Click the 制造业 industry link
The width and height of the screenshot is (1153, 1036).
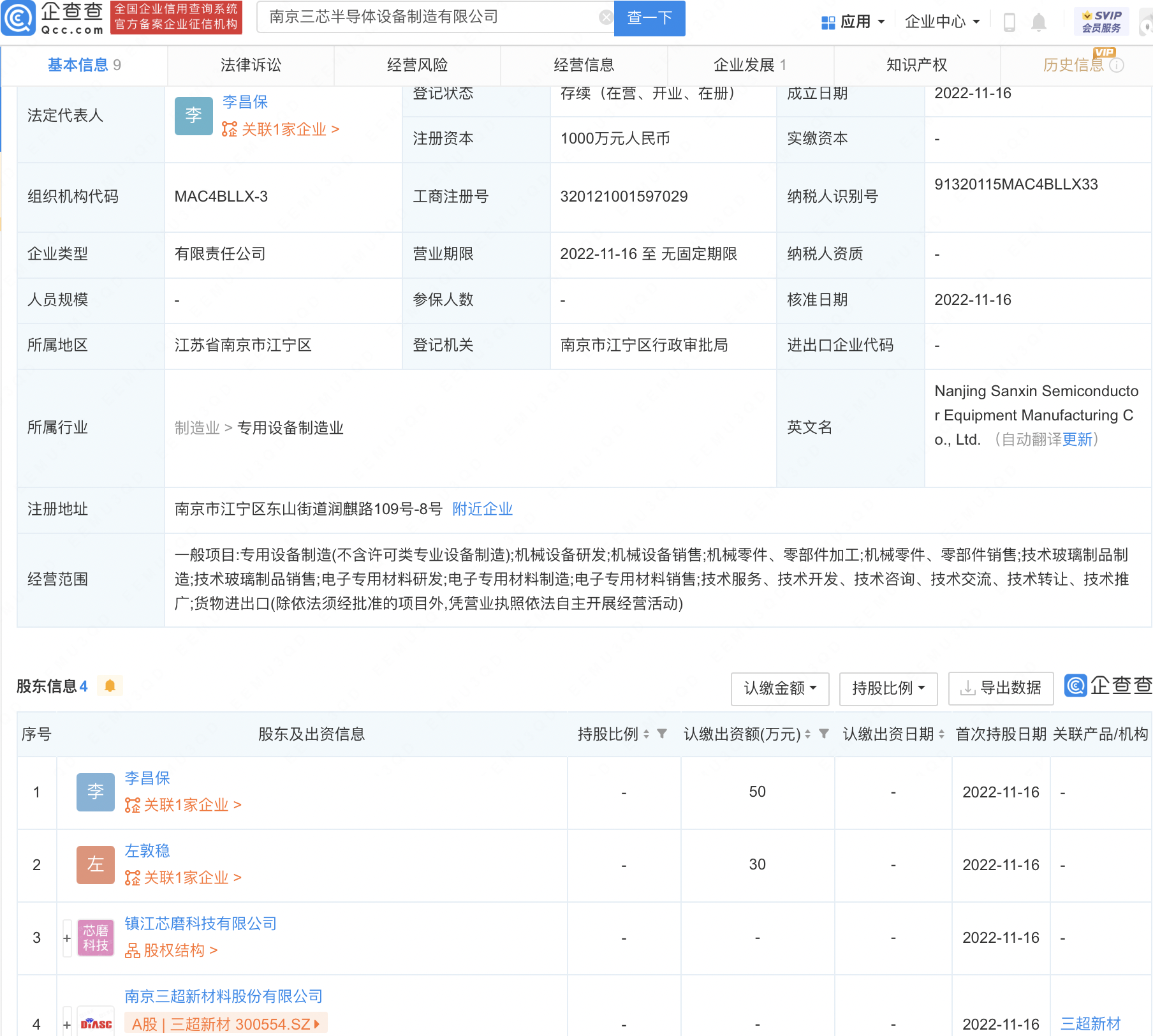197,428
